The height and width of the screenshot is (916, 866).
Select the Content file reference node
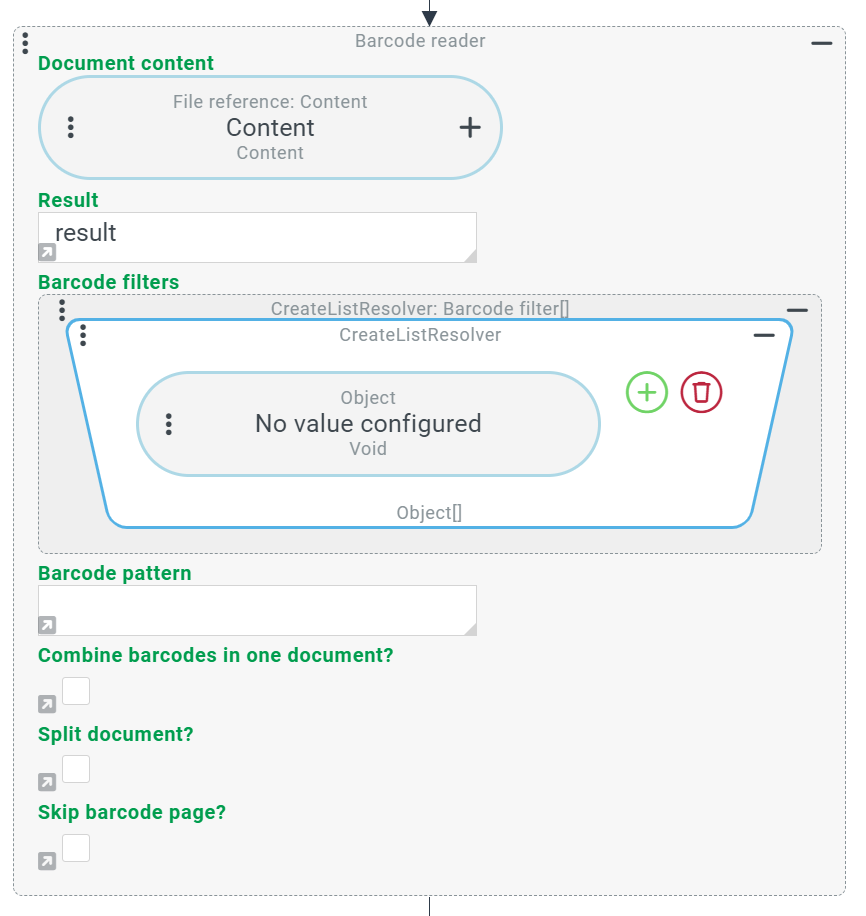[270, 127]
